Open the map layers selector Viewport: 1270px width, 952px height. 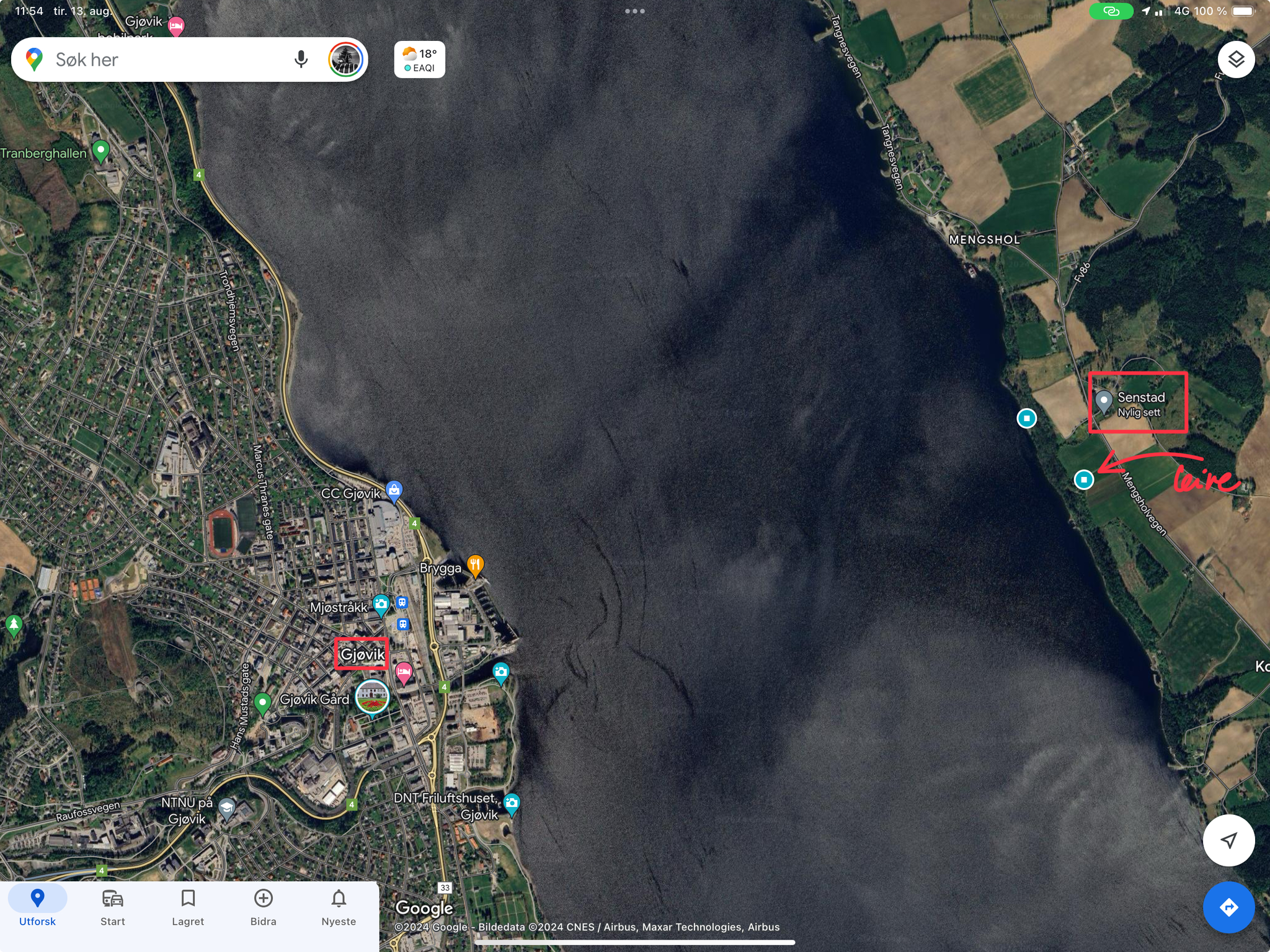tap(1236, 60)
